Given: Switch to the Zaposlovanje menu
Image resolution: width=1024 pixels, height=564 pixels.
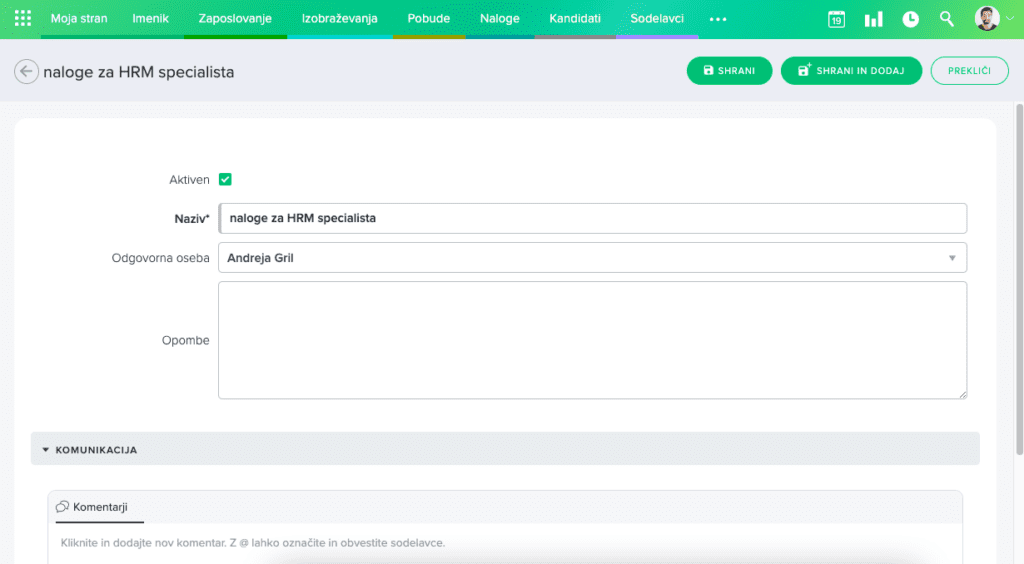Looking at the screenshot, I should pos(235,19).
